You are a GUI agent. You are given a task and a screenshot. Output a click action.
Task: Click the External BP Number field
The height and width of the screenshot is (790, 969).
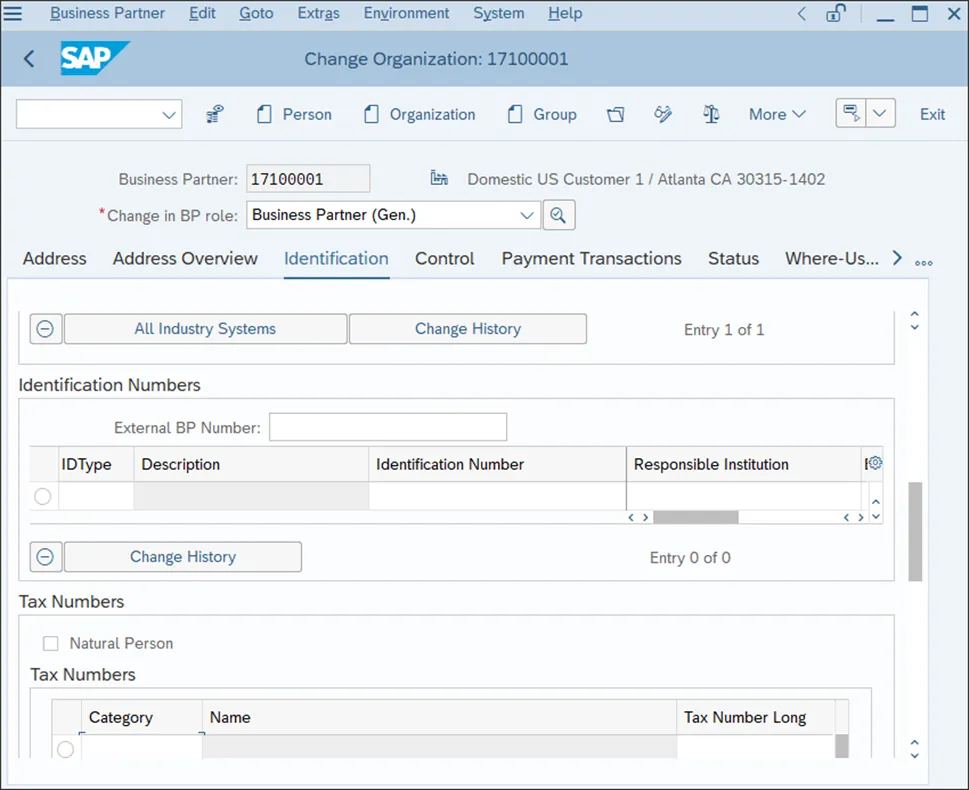click(x=388, y=427)
